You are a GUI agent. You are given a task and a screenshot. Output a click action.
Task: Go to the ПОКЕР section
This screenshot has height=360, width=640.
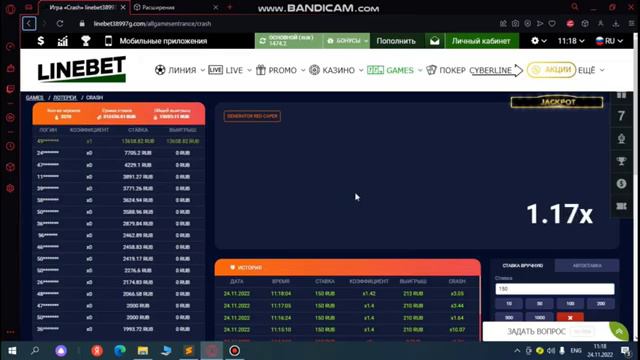[x=446, y=70]
